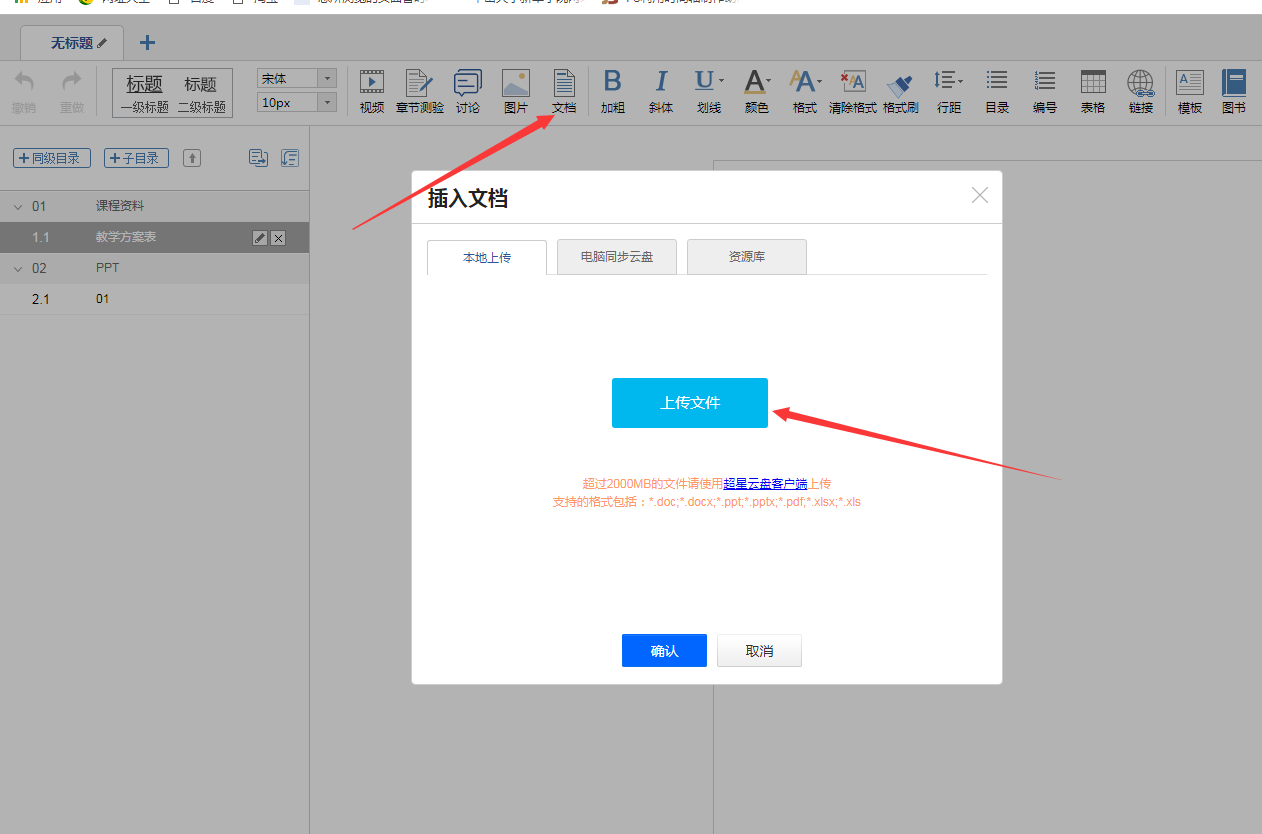Click the blue upload file button
Viewport: 1262px width, 834px height.
coord(690,403)
